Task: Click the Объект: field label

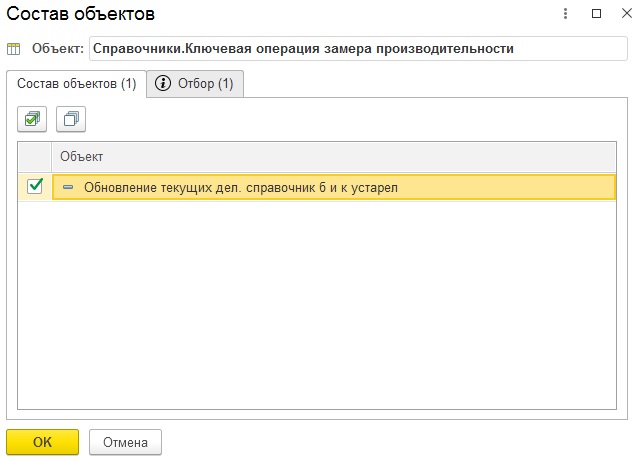Action: tap(58, 48)
